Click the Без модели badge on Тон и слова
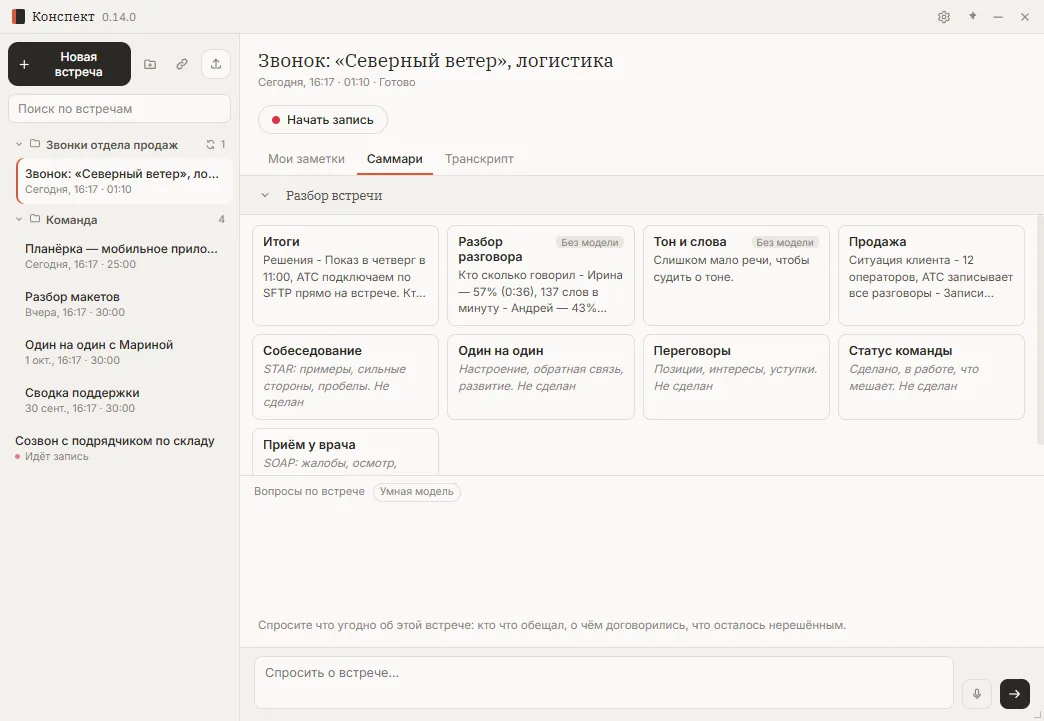This screenshot has height=721, width=1044. tap(784, 242)
